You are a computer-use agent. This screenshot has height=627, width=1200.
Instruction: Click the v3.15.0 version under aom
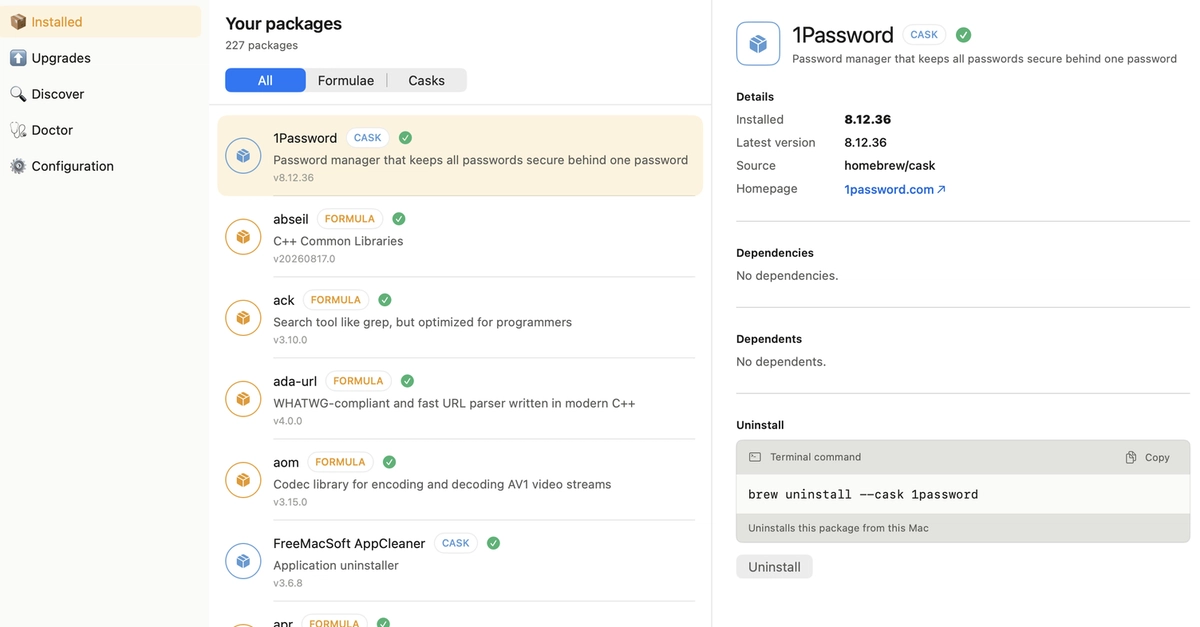coord(290,502)
